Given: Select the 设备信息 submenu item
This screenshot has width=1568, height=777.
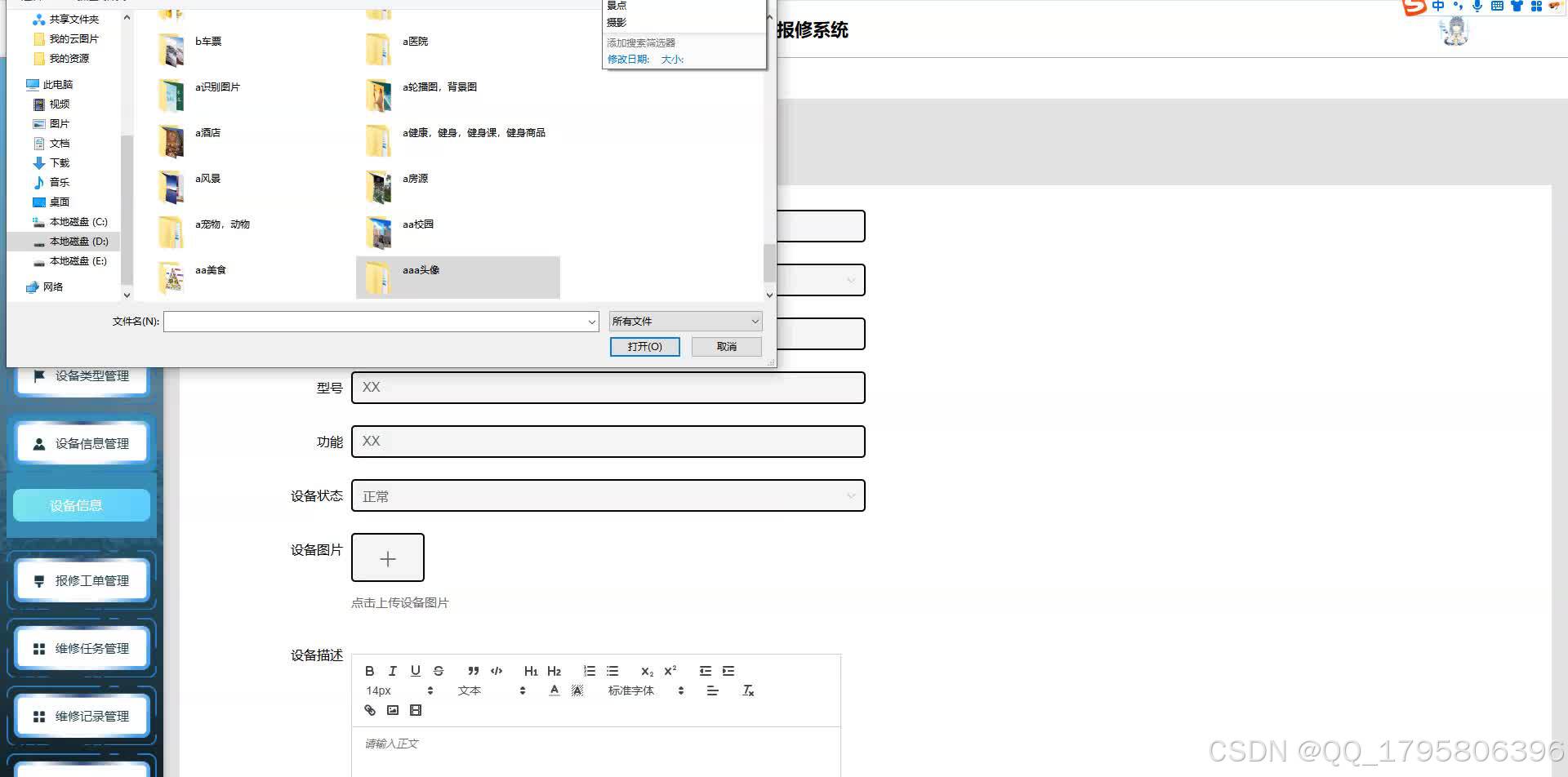Looking at the screenshot, I should point(82,505).
